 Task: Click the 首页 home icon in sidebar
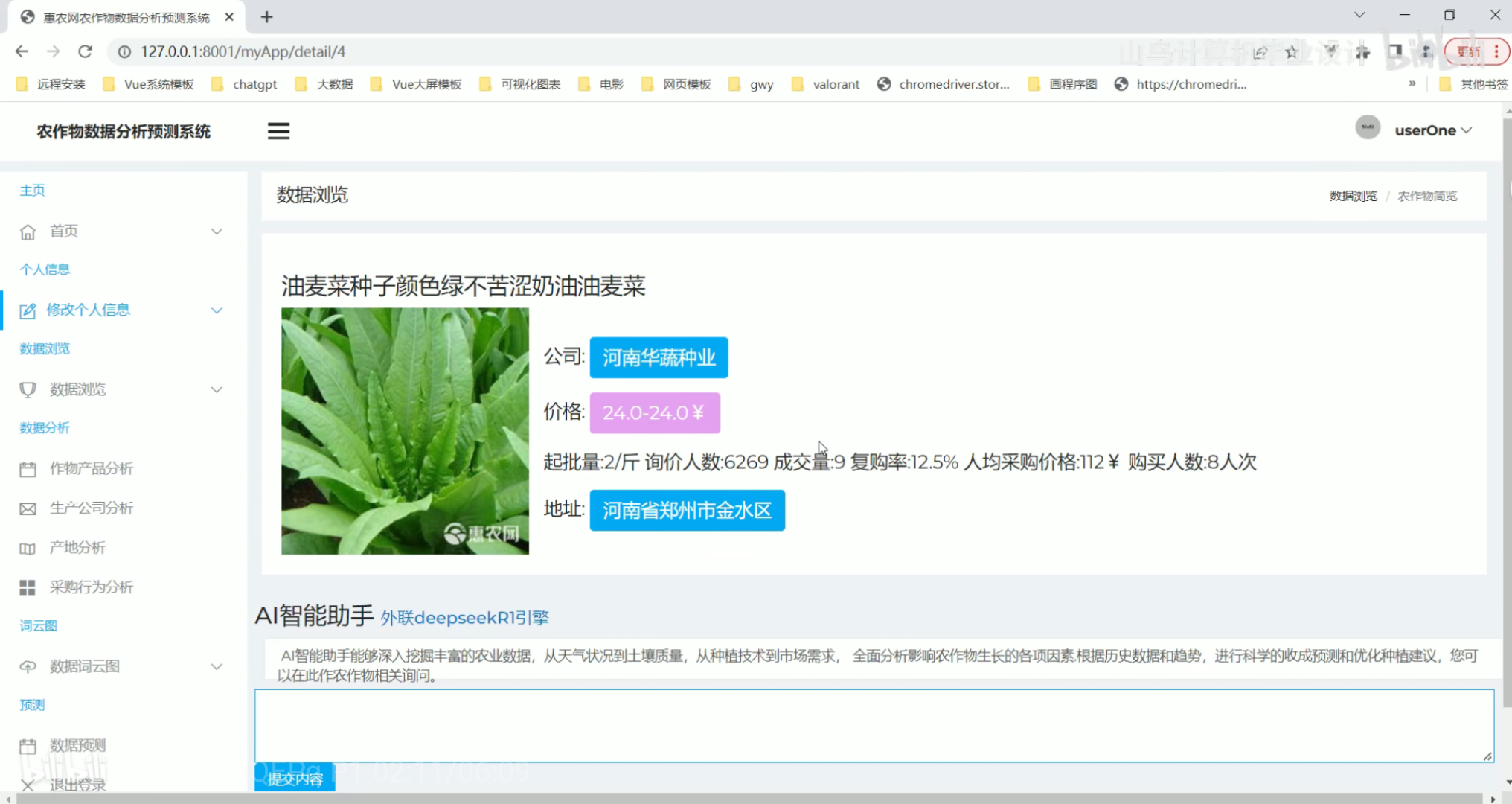tap(28, 232)
